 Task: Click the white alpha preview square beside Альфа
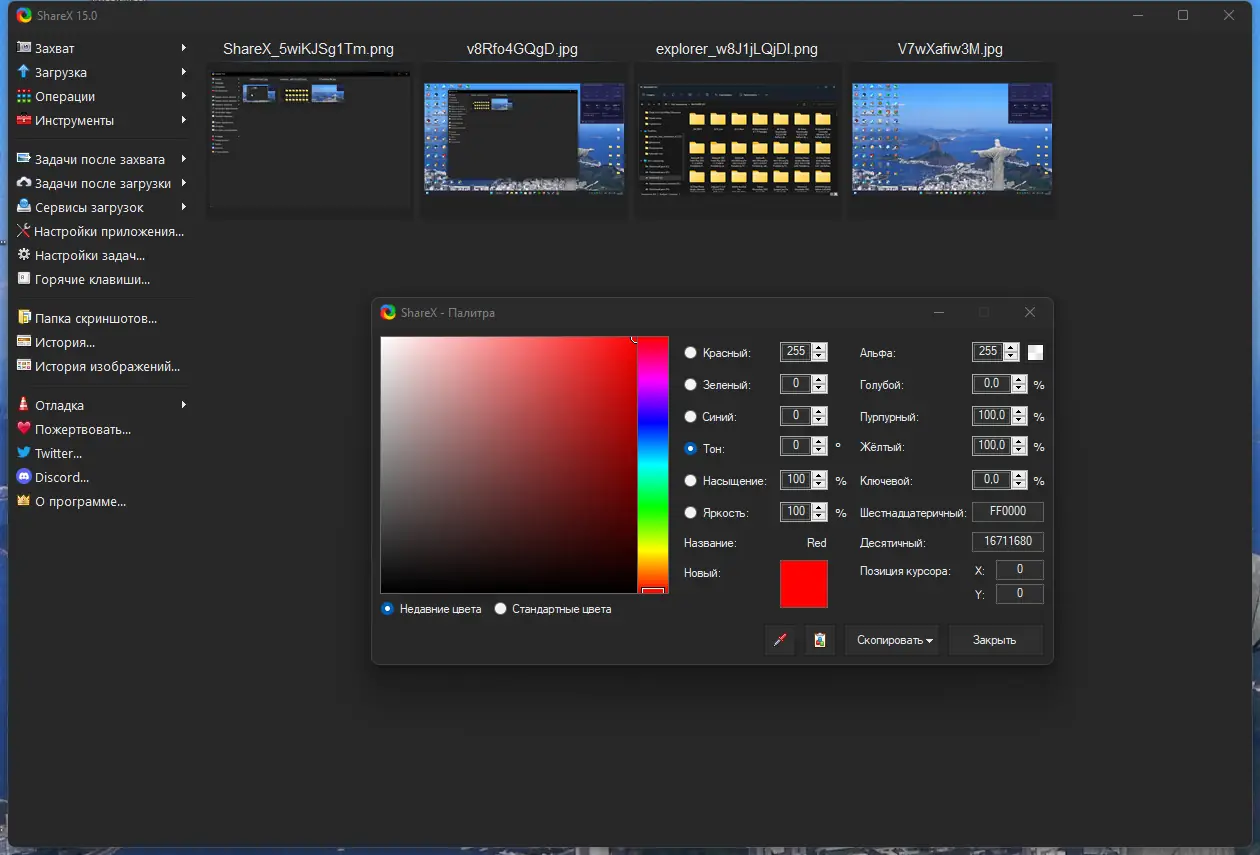click(1036, 352)
